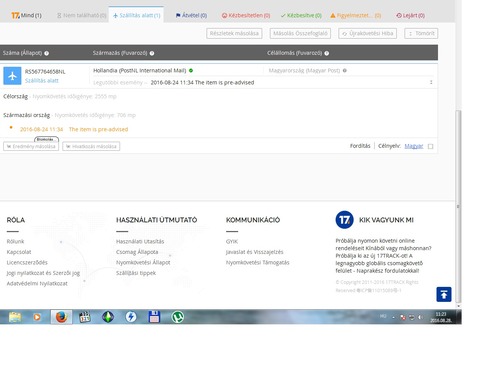
Task: Click the page vertical scrollbar thumb
Action: tap(458, 207)
